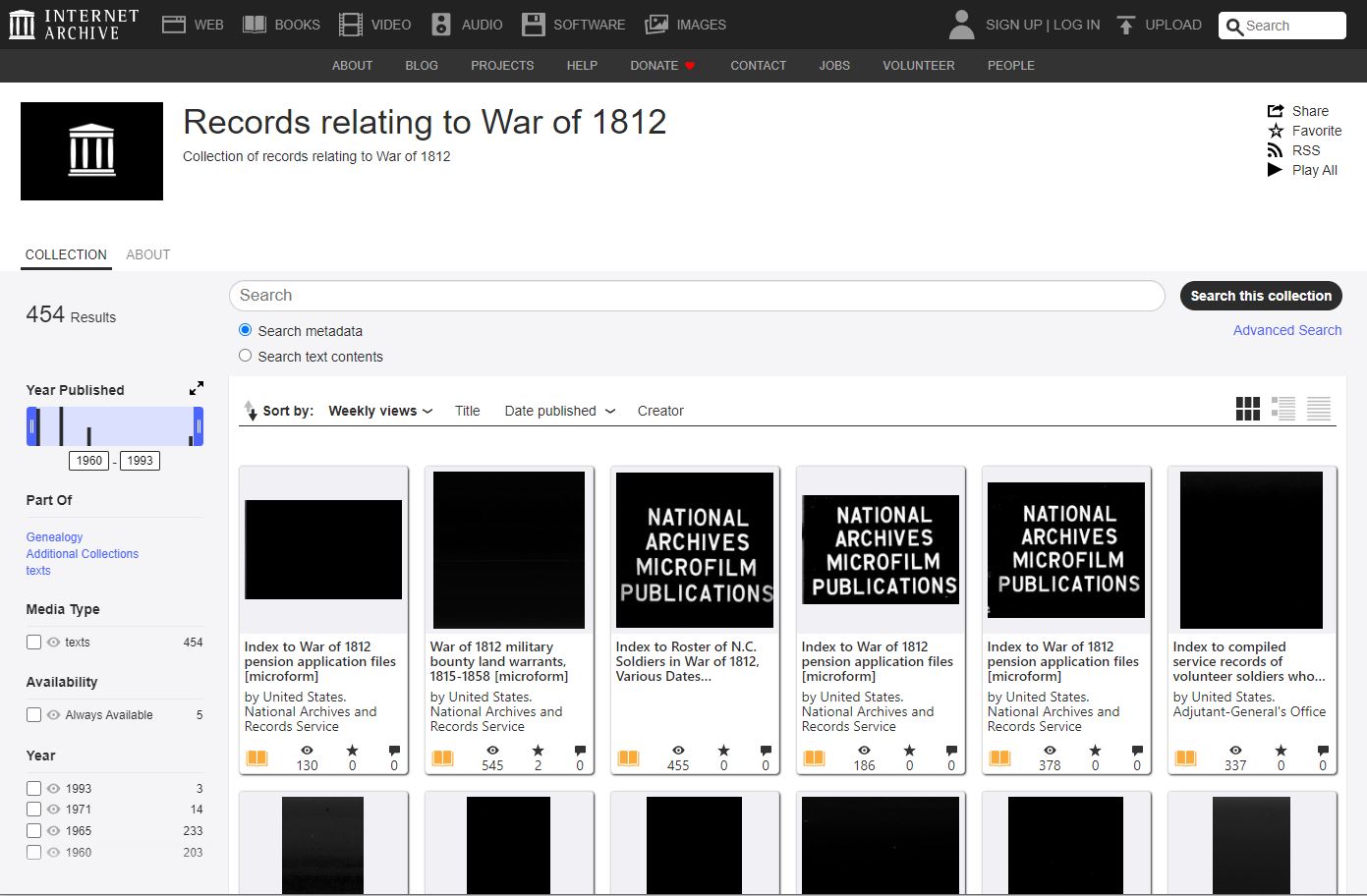Viewport: 1367px width, 896px height.
Task: Click the collection search input field
Action: pos(697,296)
